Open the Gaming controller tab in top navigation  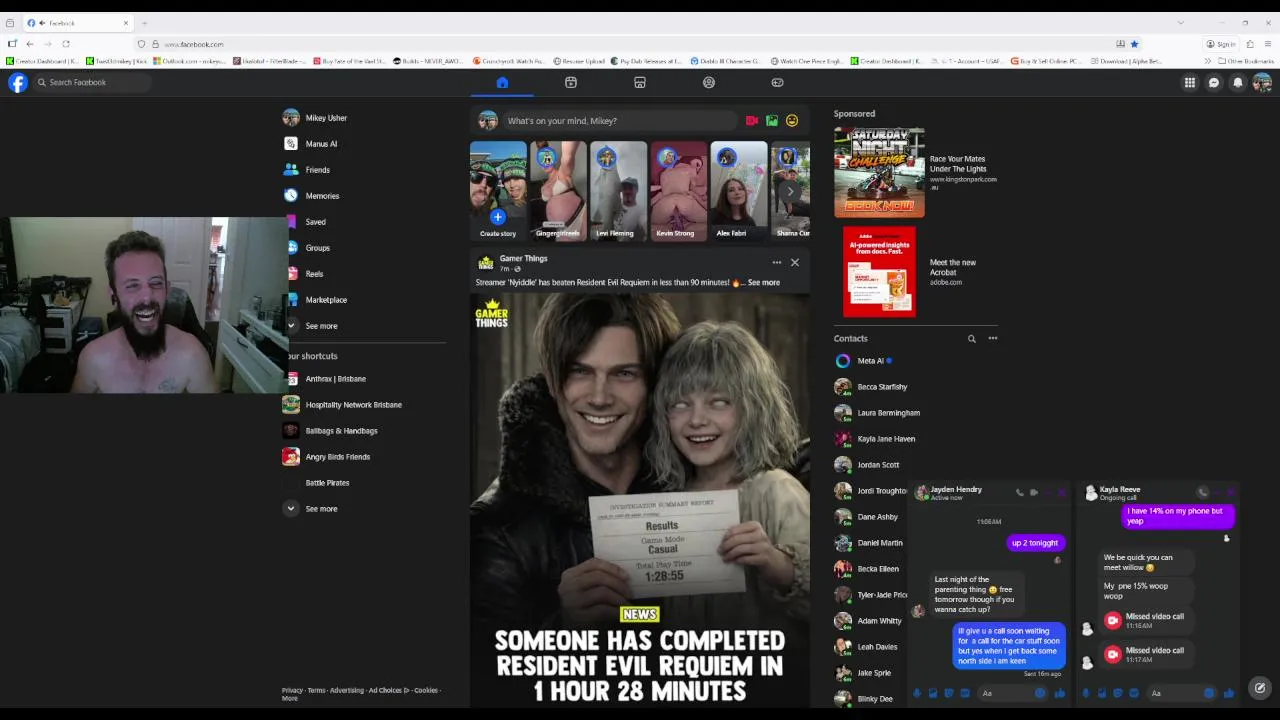tap(777, 83)
